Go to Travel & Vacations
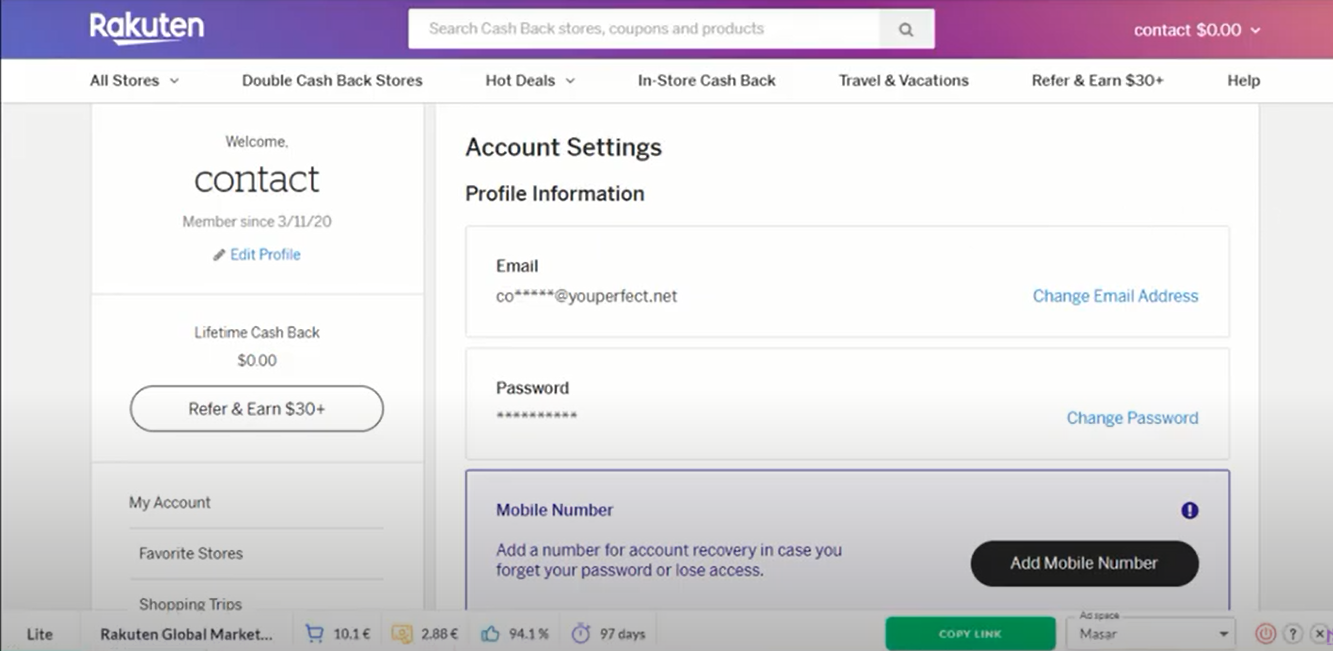 coord(904,80)
